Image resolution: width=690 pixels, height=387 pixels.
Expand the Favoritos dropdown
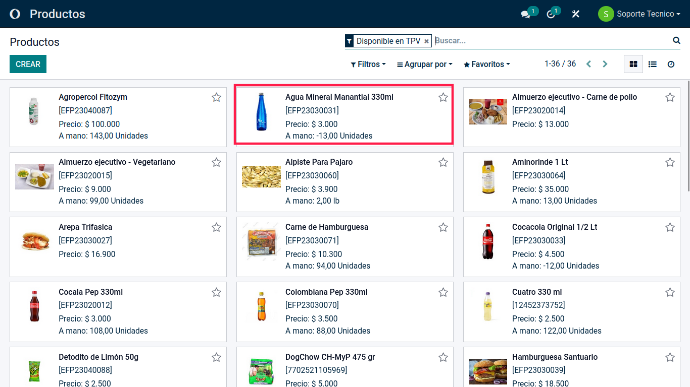[487, 64]
